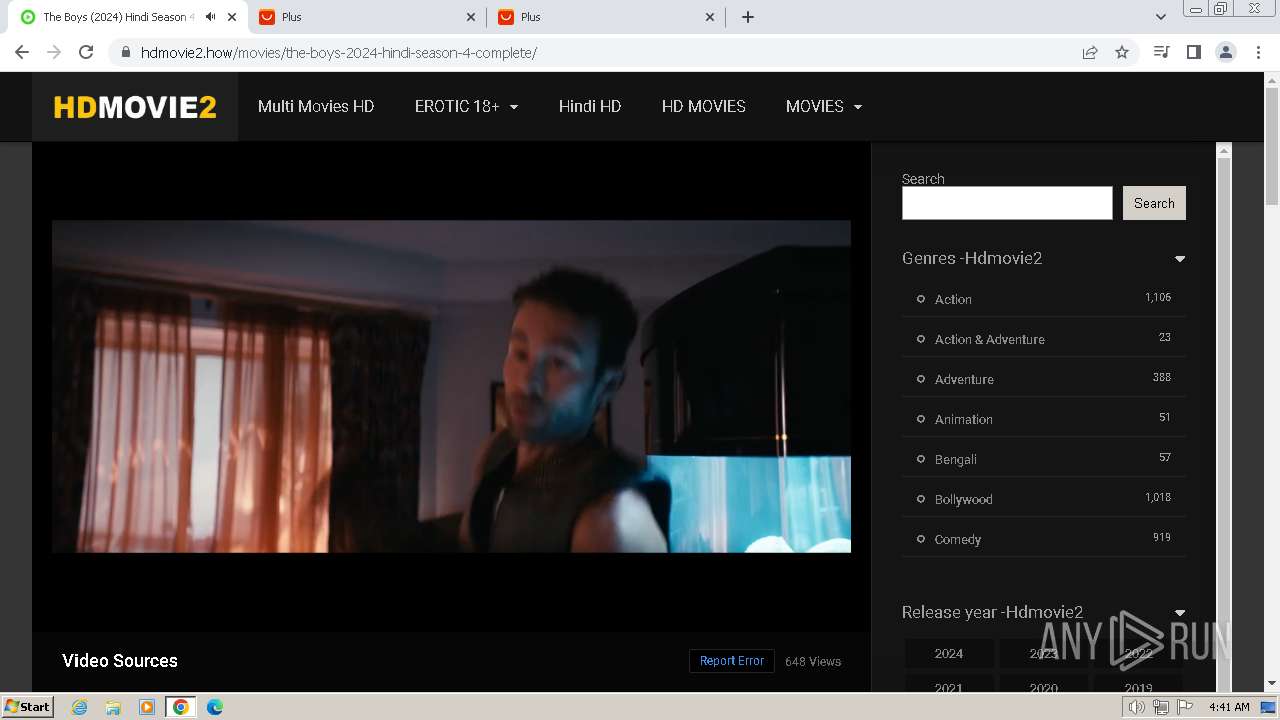Screen dimensions: 1280x720
Task: Open a new browser tab
Action: click(x=748, y=17)
